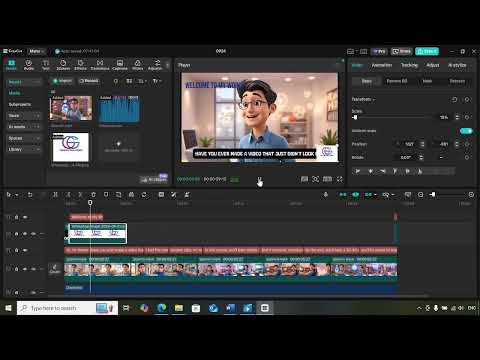The width and height of the screenshot is (480, 360).
Task: Open the Stickers panel
Action: (x=63, y=65)
